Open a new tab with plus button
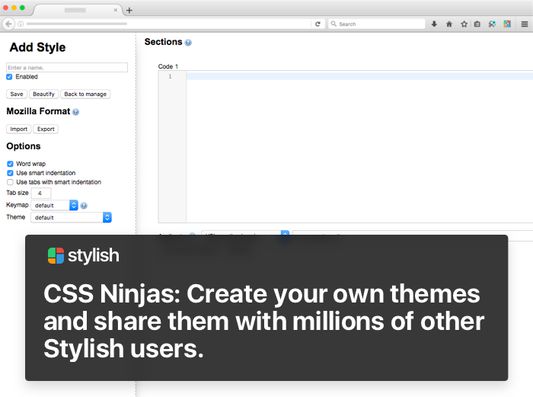 [x=129, y=10]
